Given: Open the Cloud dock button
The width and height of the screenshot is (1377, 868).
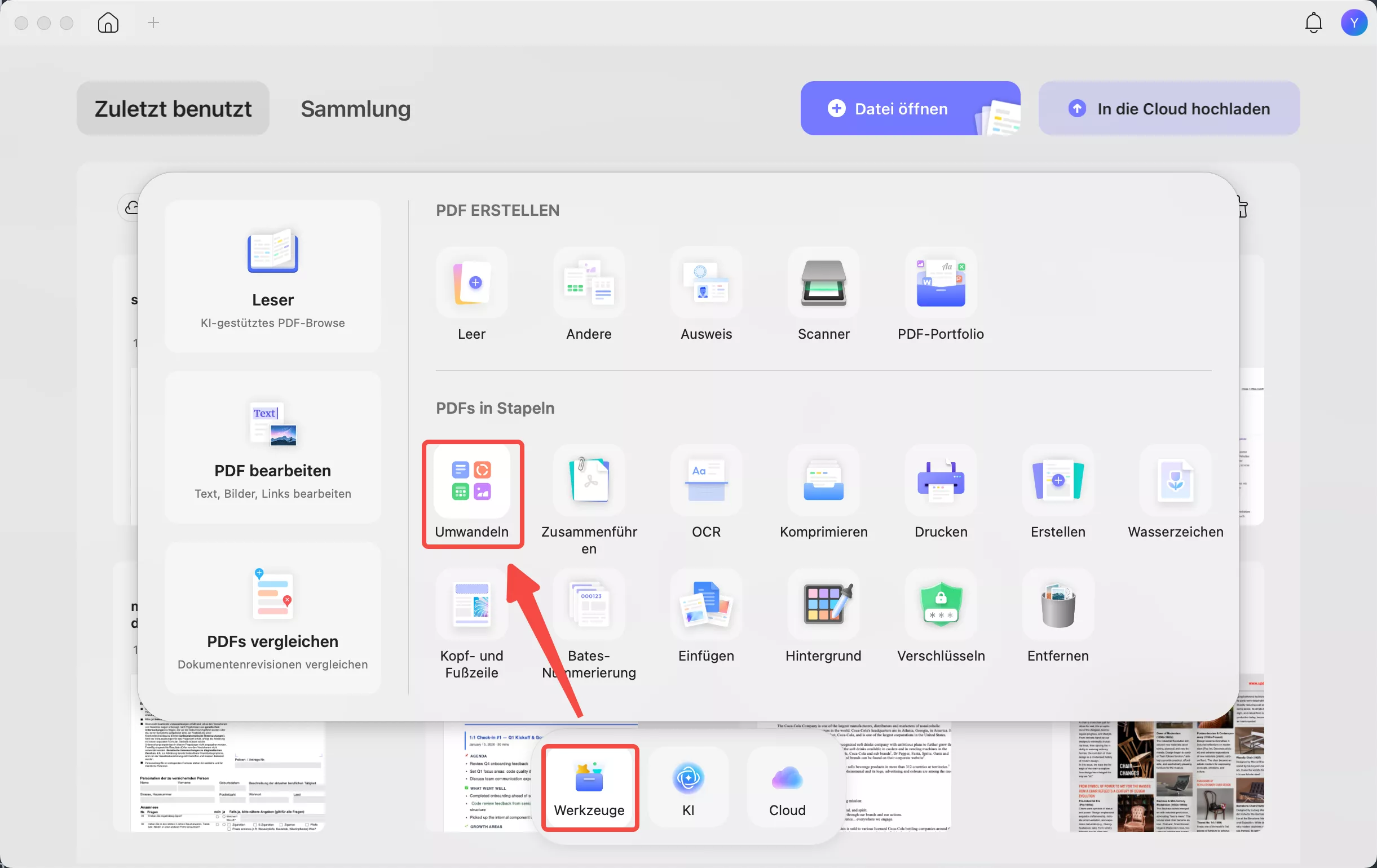Looking at the screenshot, I should 787,787.
